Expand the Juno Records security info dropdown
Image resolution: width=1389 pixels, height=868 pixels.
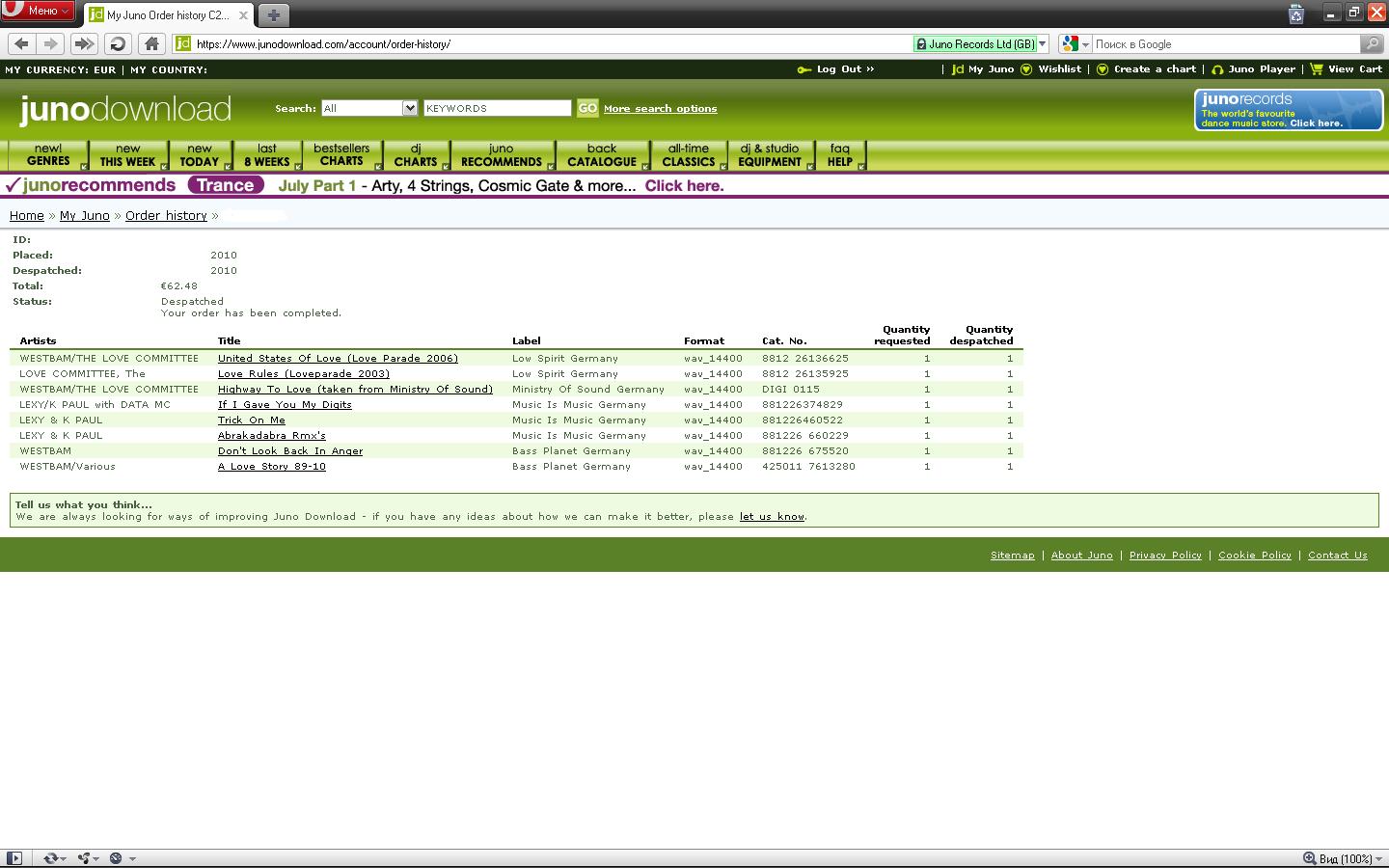point(1042,44)
